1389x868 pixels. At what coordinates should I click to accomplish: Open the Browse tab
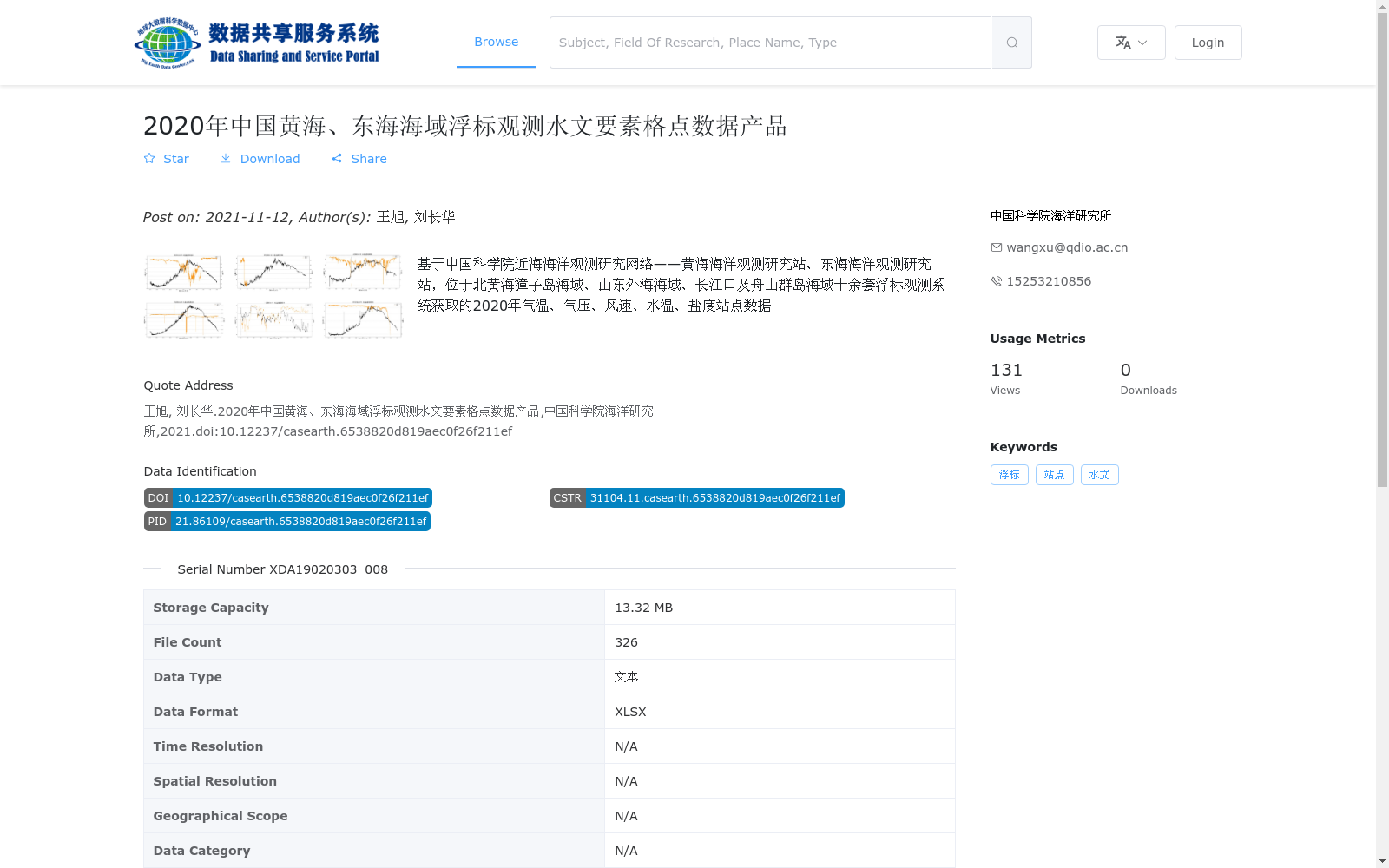point(496,42)
